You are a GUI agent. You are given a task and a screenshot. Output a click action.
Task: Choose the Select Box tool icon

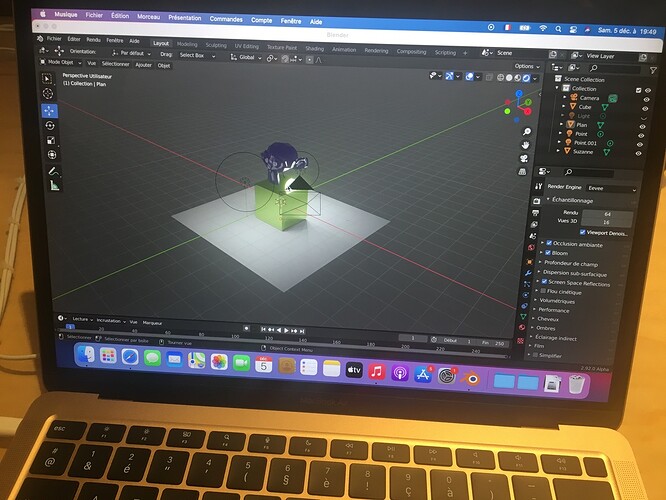pyautogui.click(x=48, y=79)
